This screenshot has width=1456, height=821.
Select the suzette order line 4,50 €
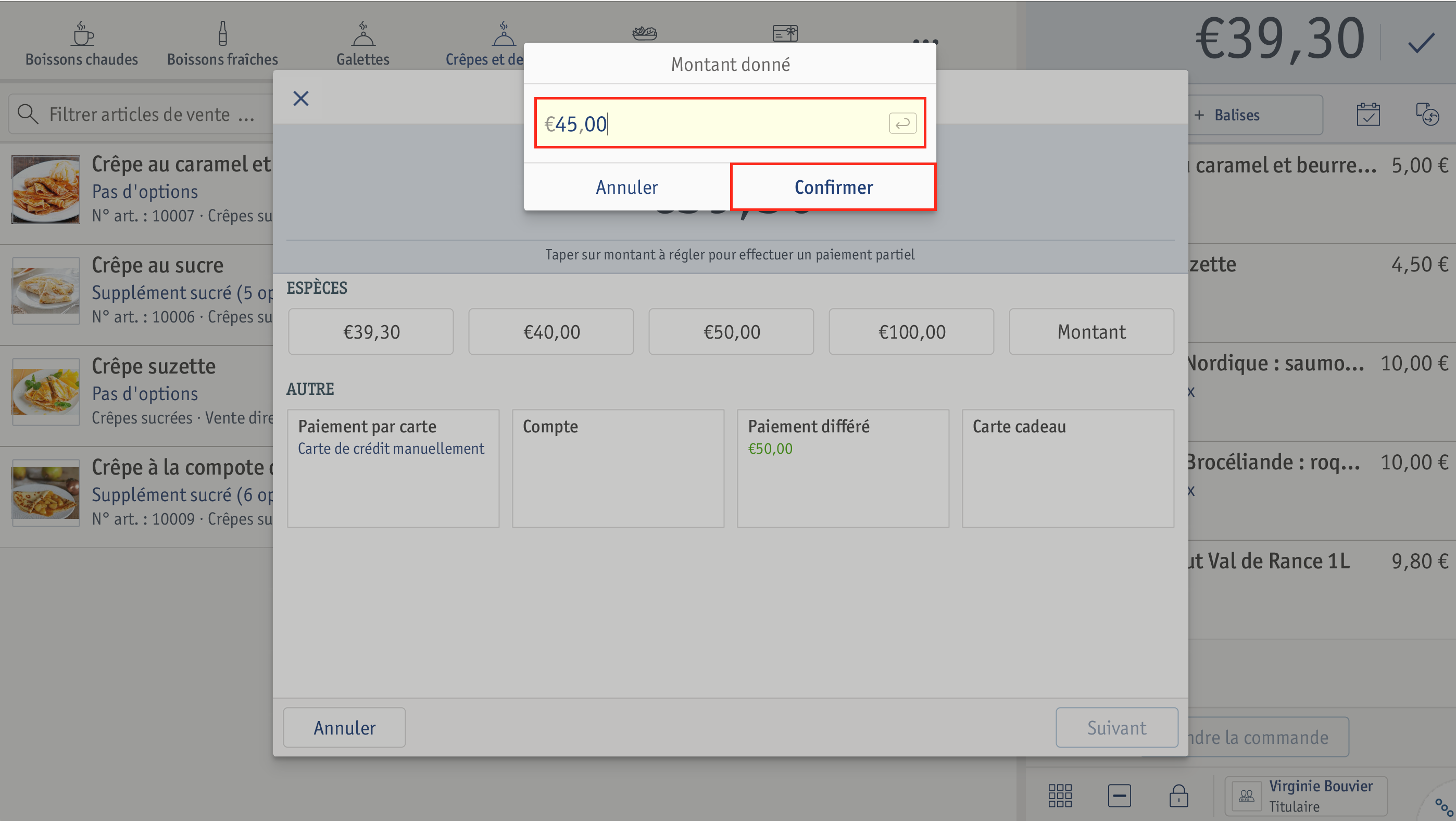1322,293
